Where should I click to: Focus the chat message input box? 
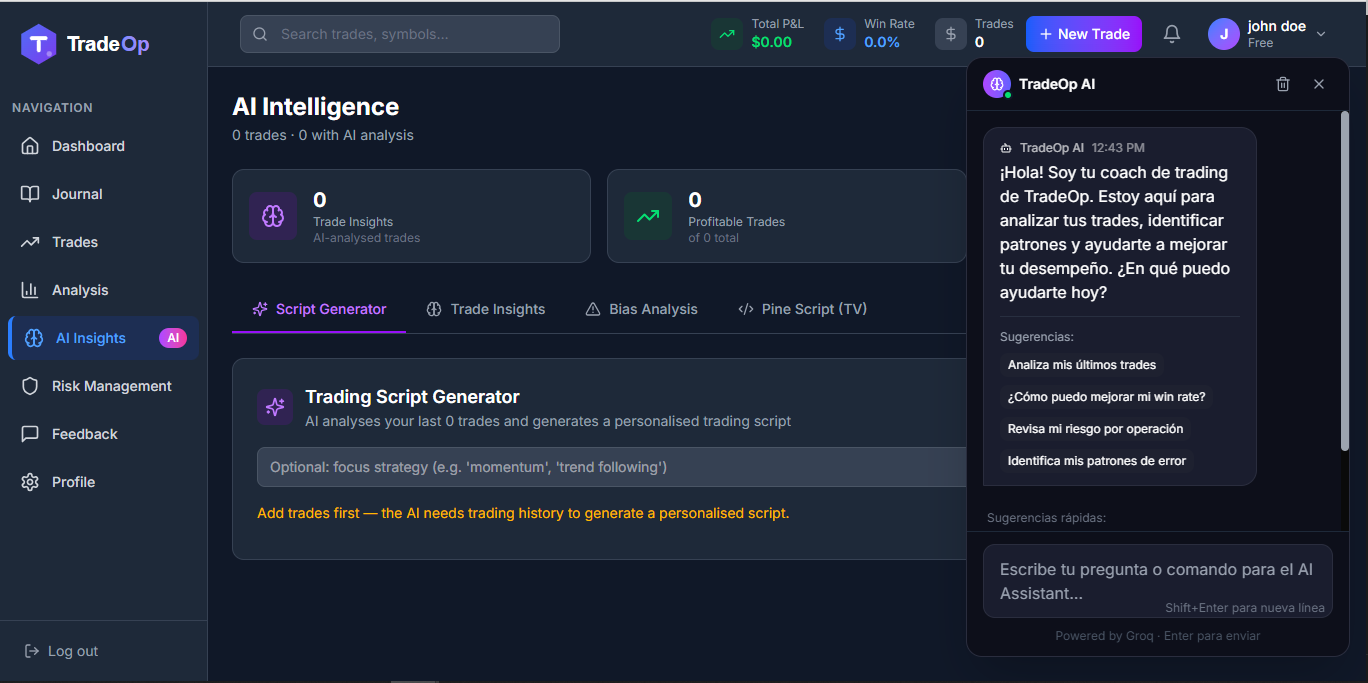tap(1158, 581)
